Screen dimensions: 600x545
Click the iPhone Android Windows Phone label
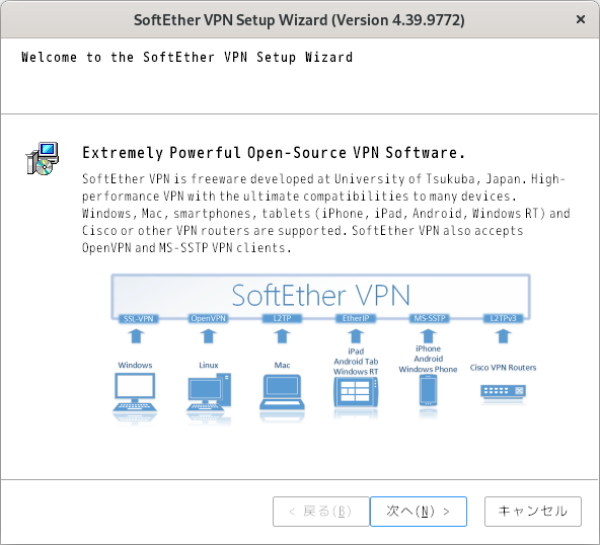click(428, 359)
